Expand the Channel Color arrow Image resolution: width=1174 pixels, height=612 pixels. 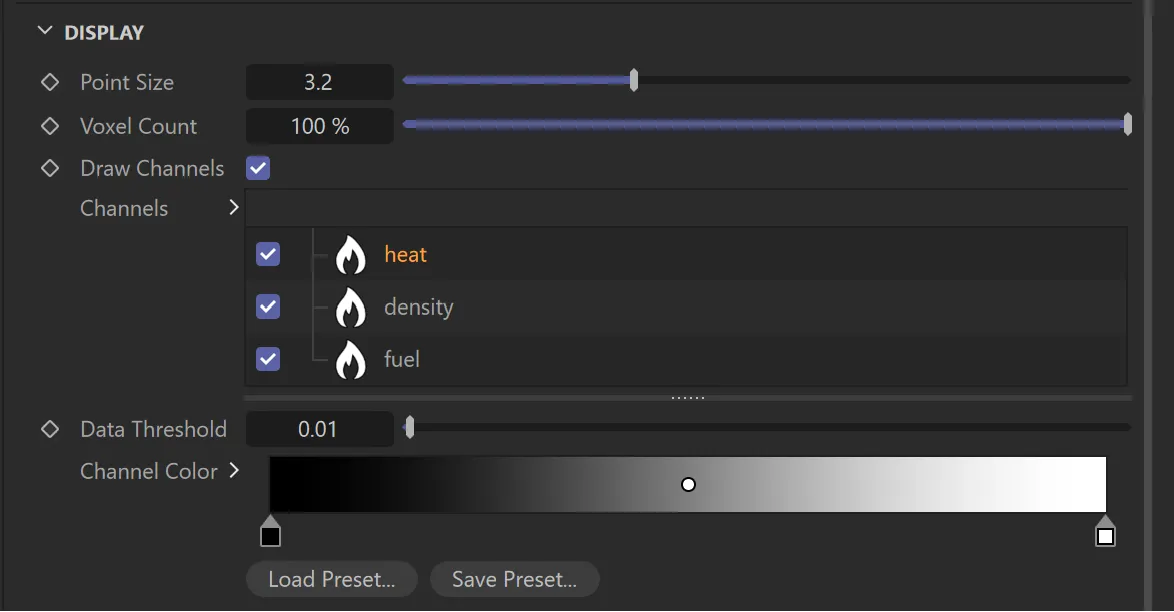(x=234, y=470)
